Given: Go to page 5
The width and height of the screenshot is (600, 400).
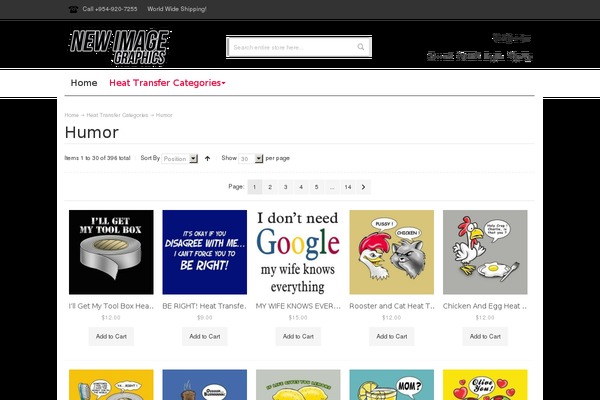Looking at the screenshot, I should point(316,187).
